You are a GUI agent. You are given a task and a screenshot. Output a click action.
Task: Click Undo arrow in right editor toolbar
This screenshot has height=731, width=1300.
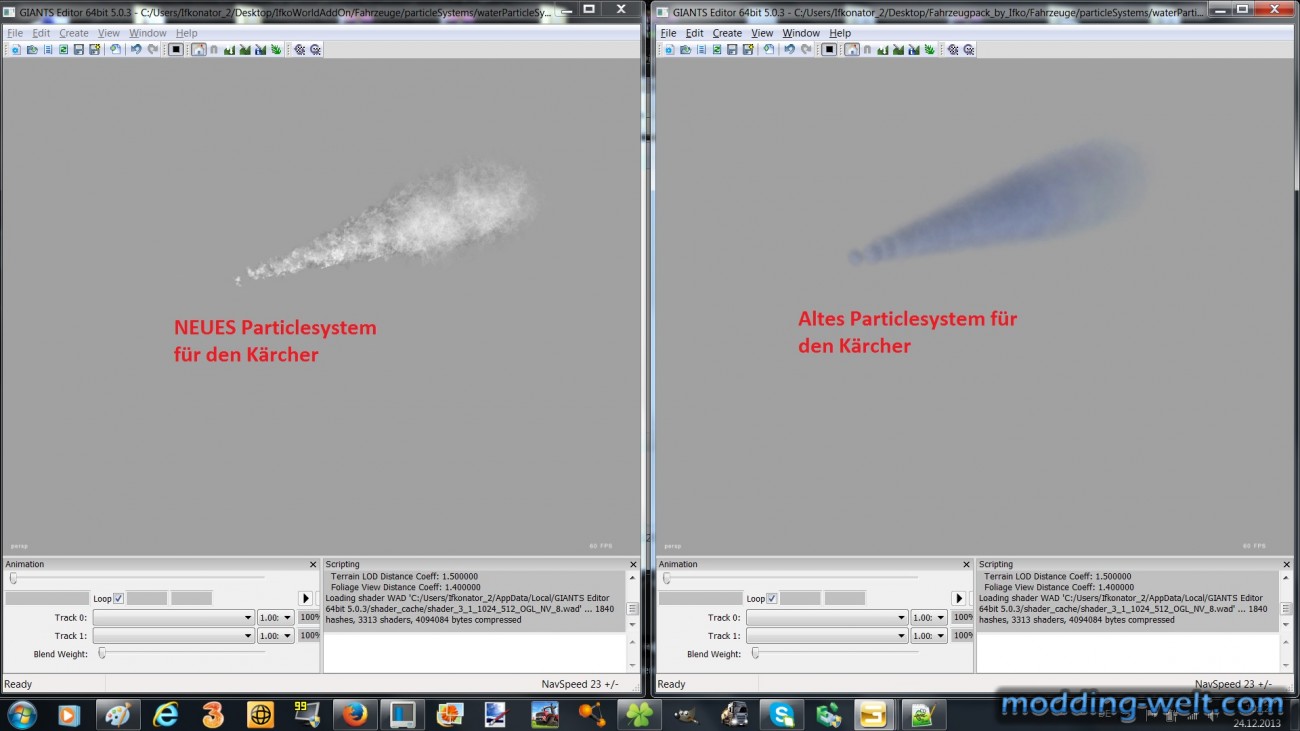click(790, 49)
